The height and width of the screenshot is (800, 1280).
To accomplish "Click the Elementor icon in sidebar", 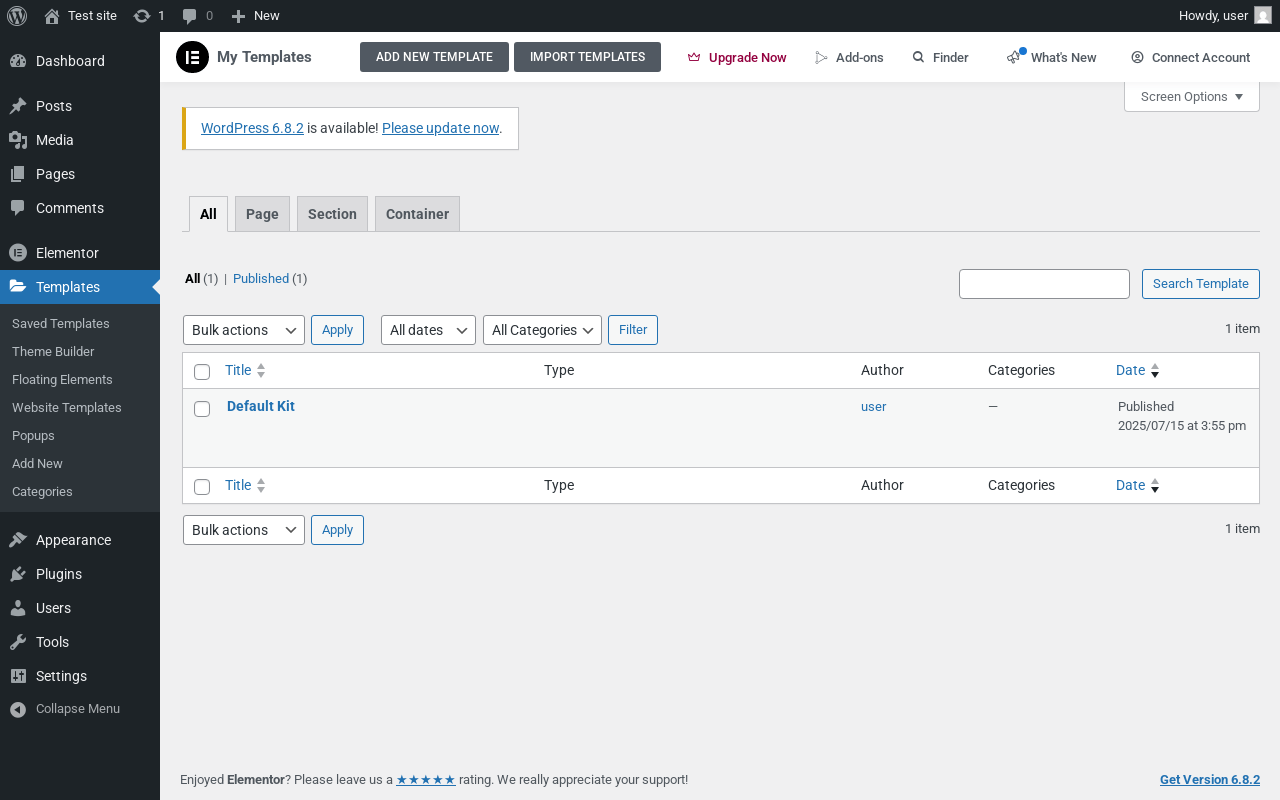I will point(18,253).
